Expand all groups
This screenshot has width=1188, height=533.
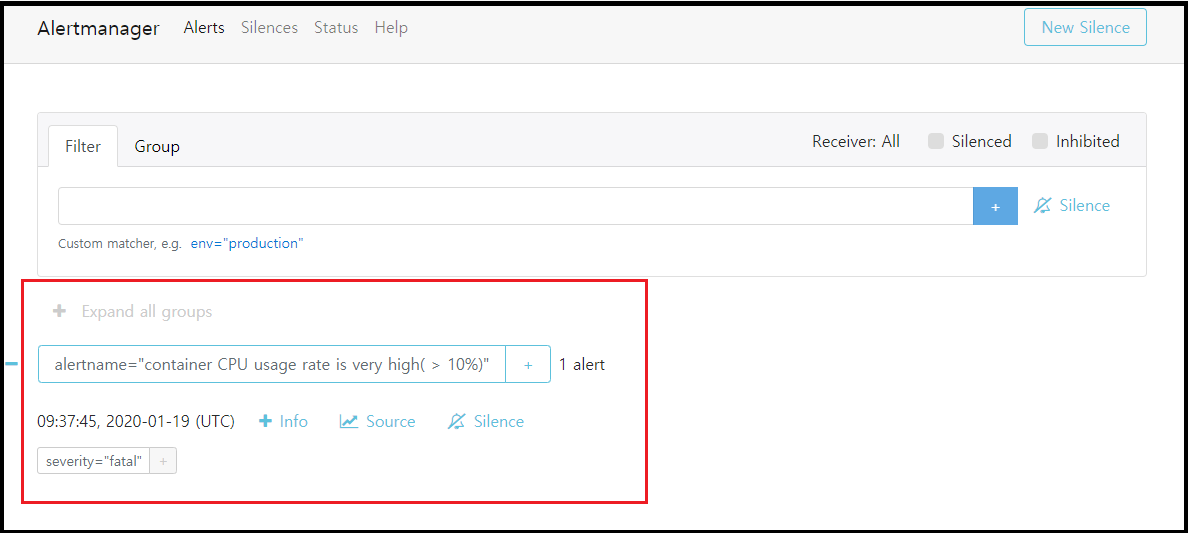coord(132,312)
